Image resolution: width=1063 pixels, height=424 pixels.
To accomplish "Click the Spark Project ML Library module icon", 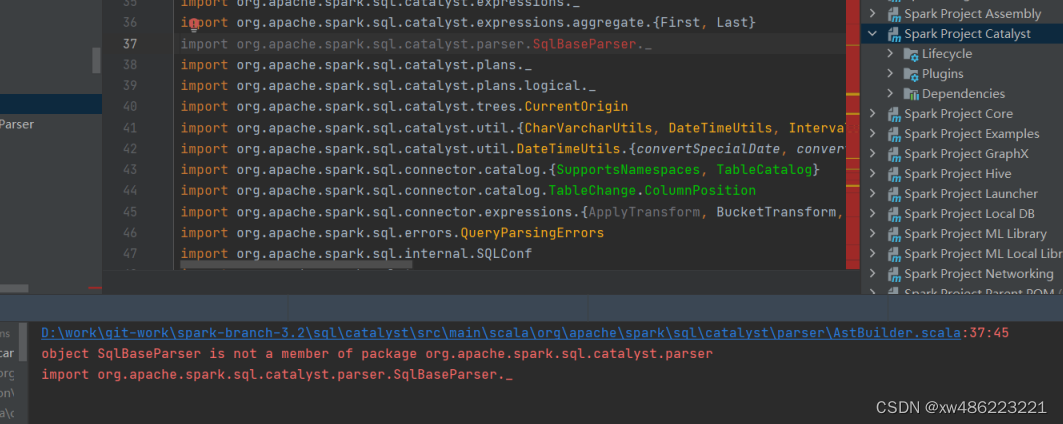I will (893, 234).
